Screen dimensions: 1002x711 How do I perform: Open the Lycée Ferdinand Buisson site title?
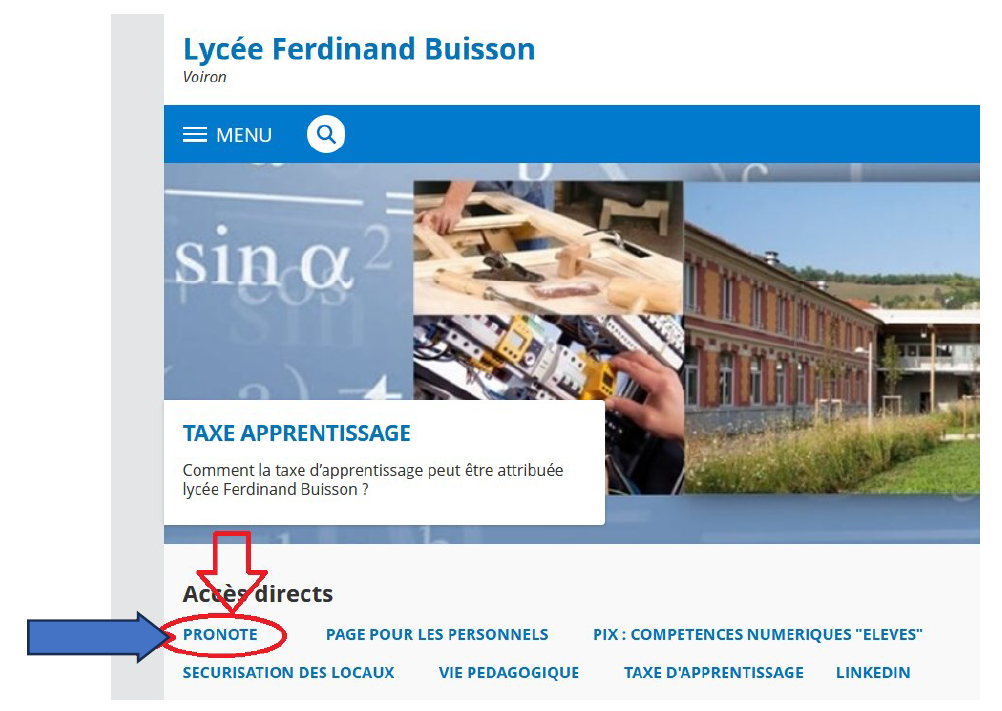pyautogui.click(x=359, y=49)
